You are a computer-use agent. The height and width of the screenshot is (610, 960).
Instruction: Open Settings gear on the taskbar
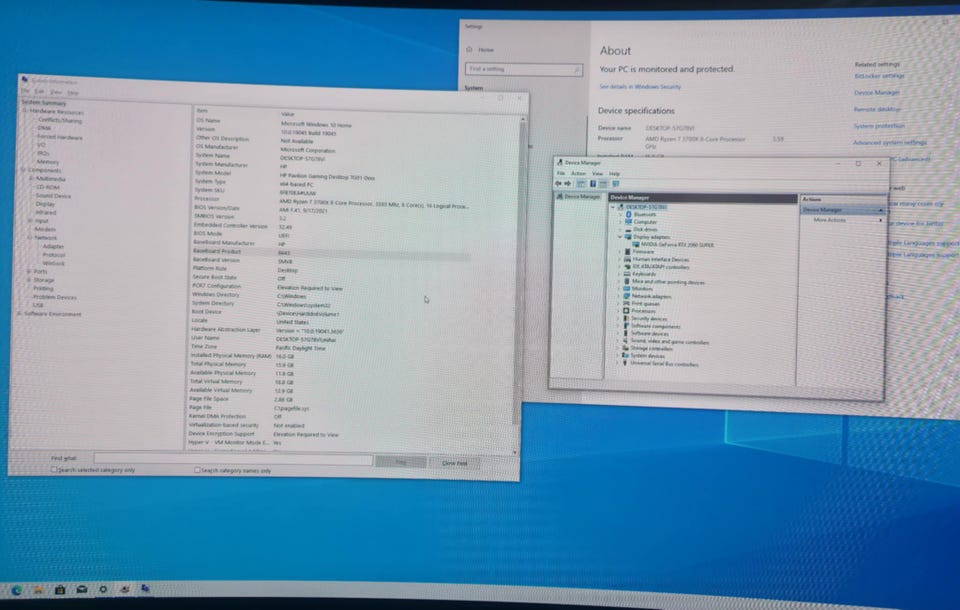[103, 589]
